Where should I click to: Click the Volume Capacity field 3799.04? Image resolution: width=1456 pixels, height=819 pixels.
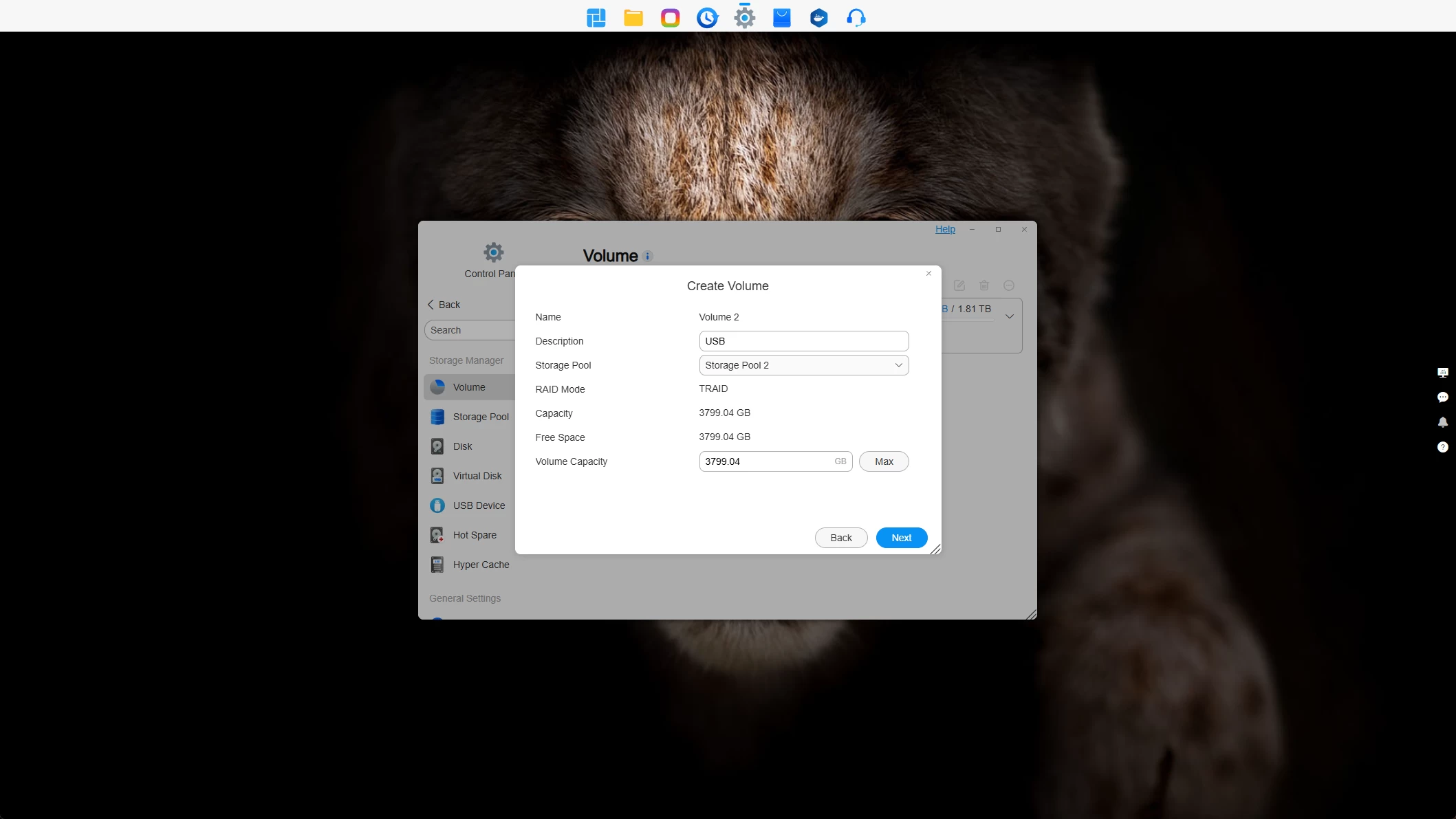[x=775, y=461]
